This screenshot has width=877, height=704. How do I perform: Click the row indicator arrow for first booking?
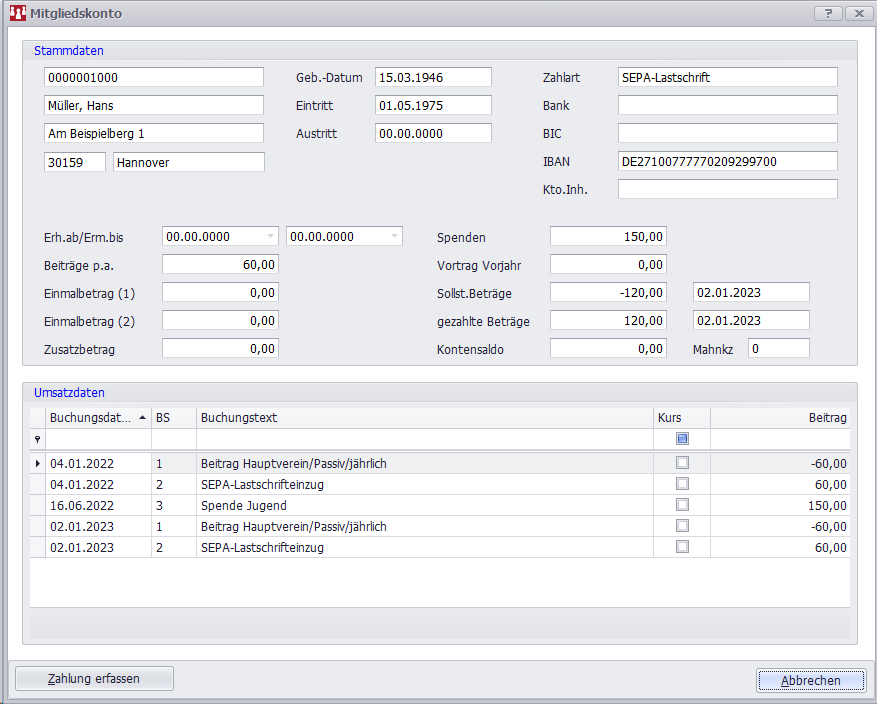point(38,463)
